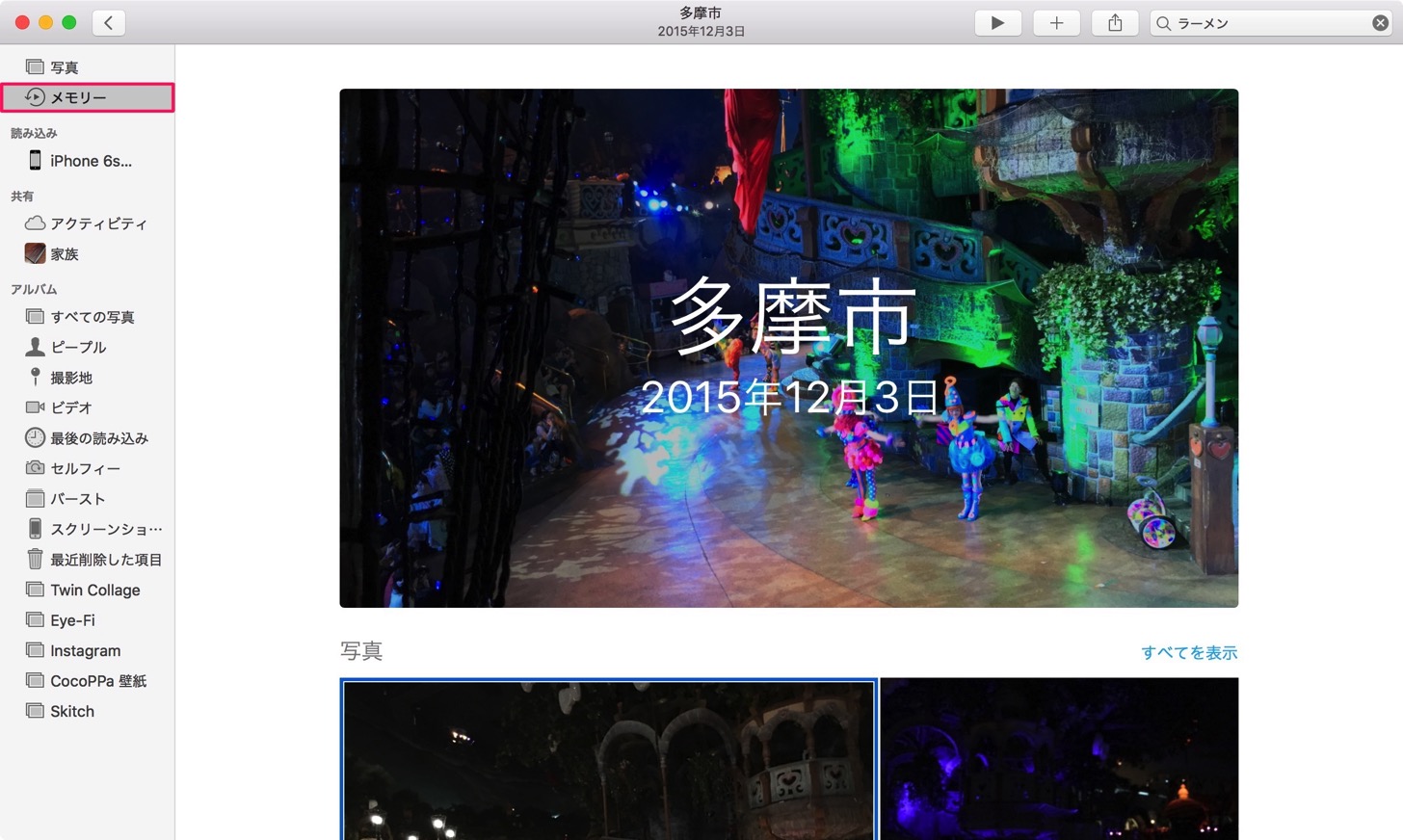The height and width of the screenshot is (840, 1403).
Task: Click the album icon beside Instagram
Action: click(x=35, y=650)
